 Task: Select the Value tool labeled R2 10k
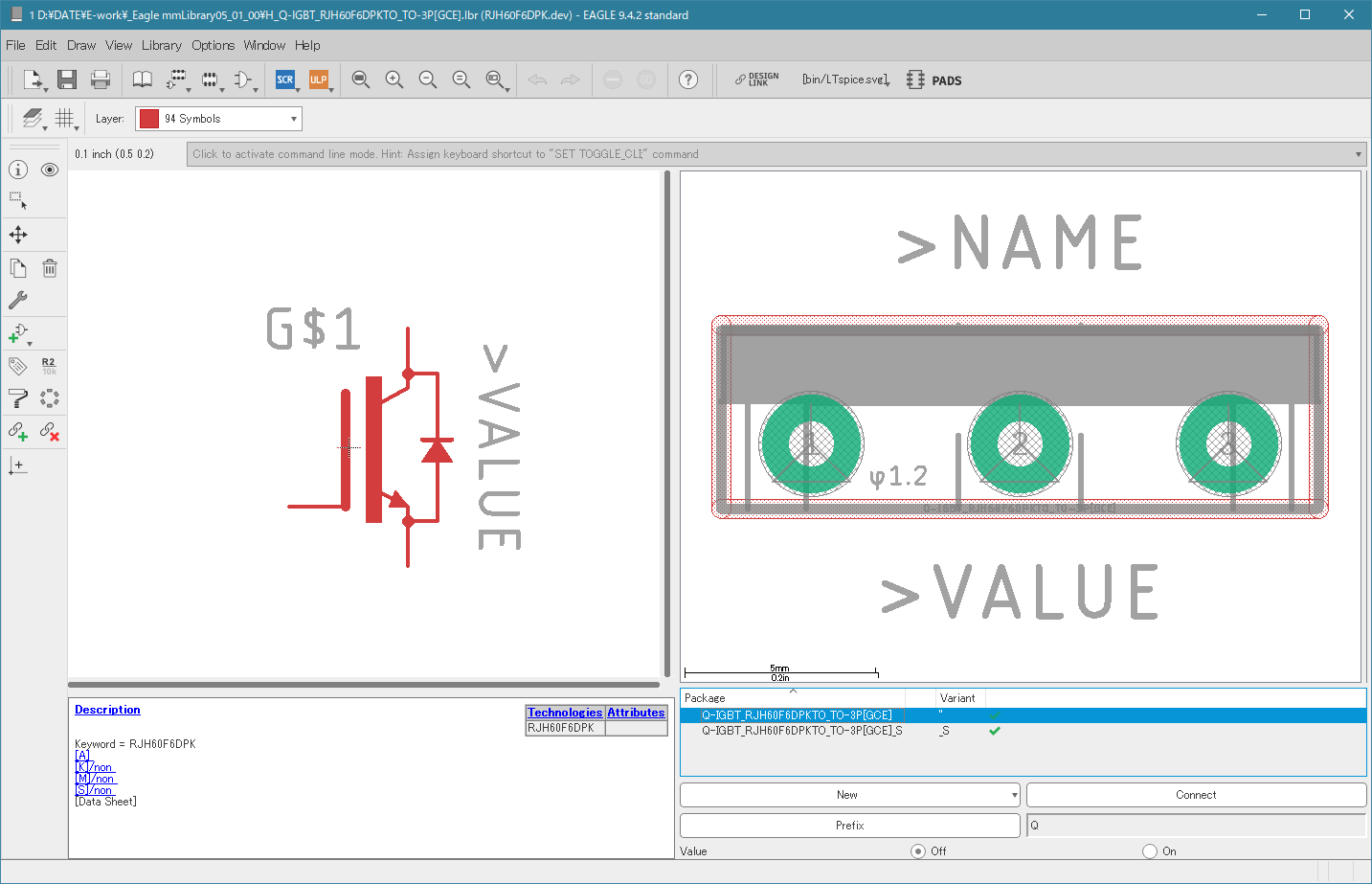49,366
